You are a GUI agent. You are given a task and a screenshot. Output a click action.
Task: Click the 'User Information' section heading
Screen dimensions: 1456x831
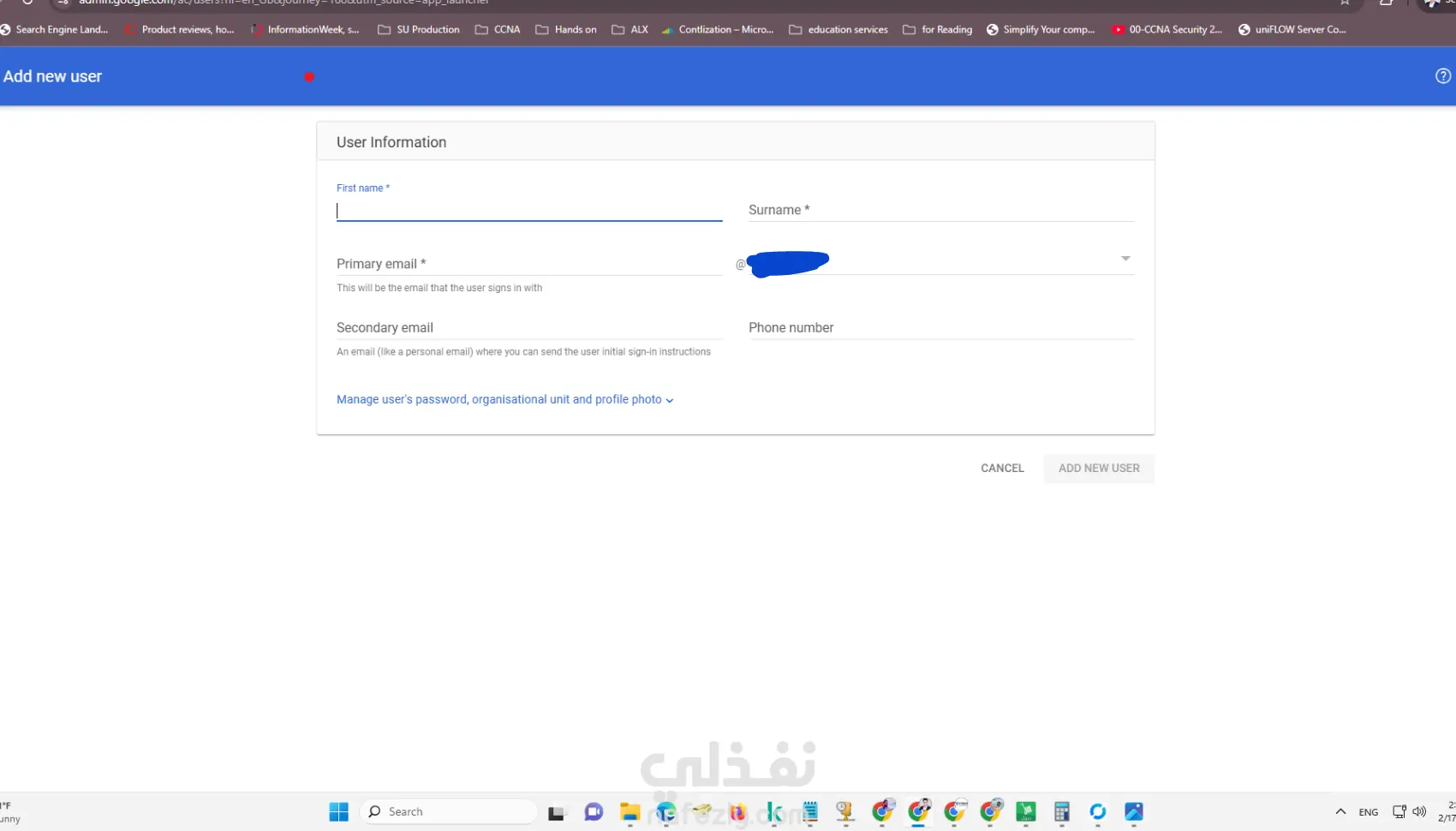pos(391,142)
